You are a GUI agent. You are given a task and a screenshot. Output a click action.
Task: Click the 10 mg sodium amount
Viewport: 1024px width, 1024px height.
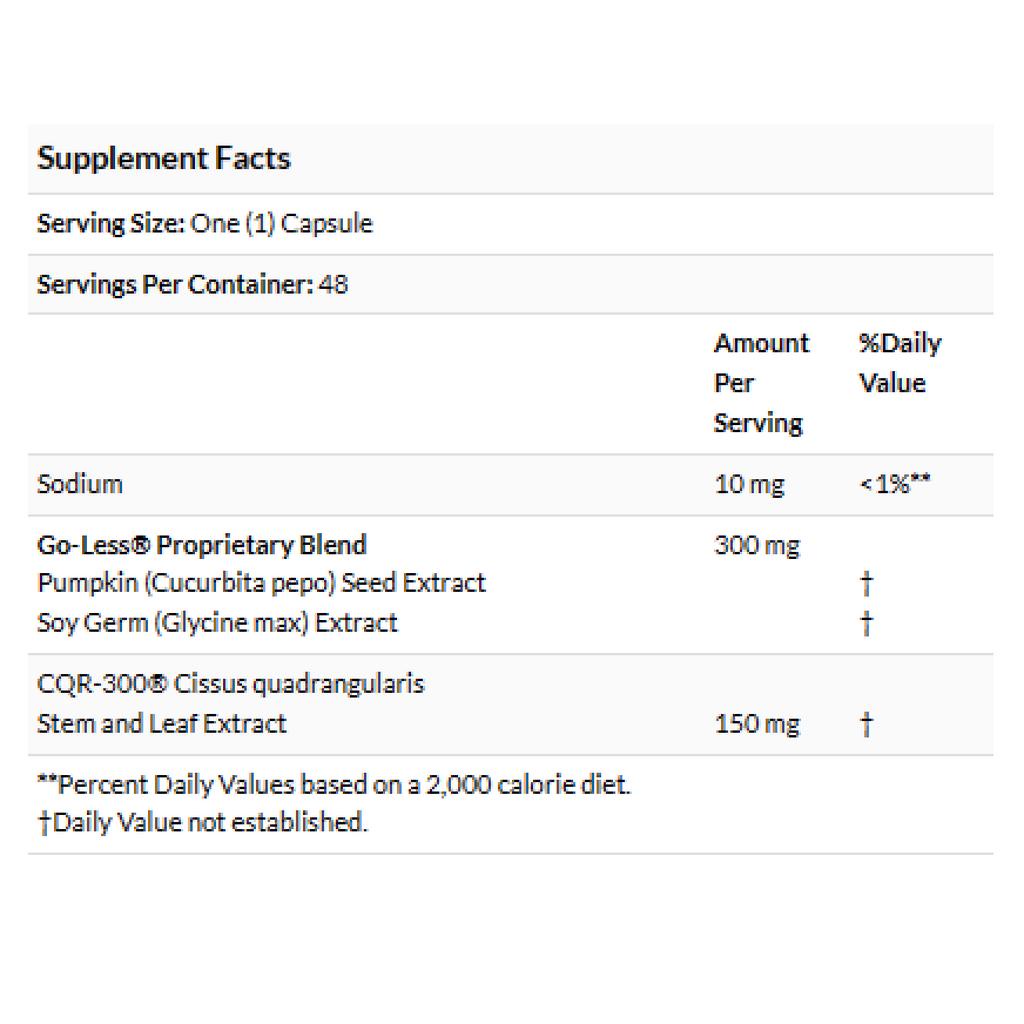tap(749, 484)
